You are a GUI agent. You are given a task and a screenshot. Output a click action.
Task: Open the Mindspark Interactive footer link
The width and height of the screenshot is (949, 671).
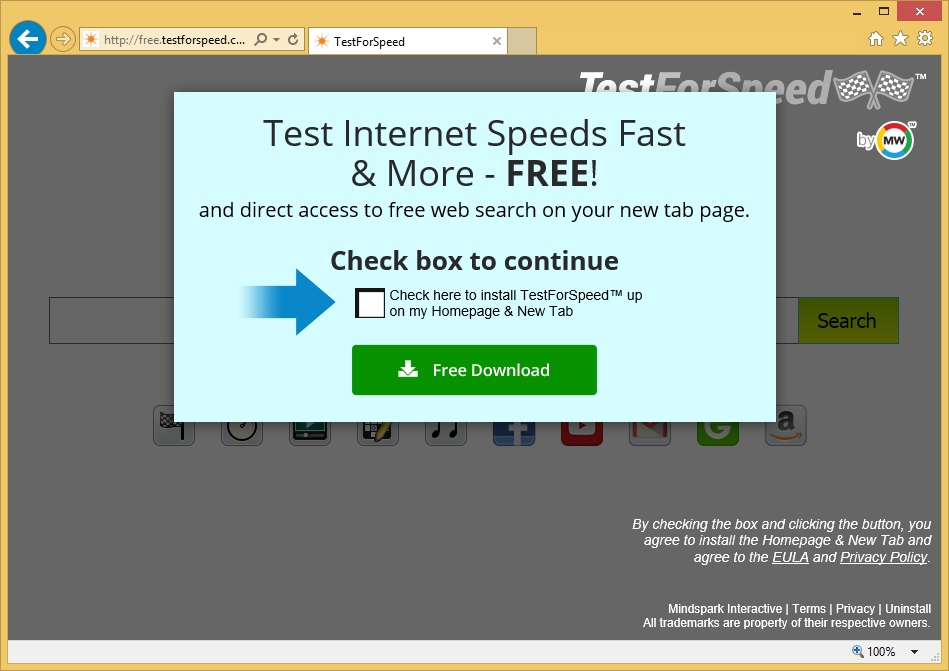725,609
